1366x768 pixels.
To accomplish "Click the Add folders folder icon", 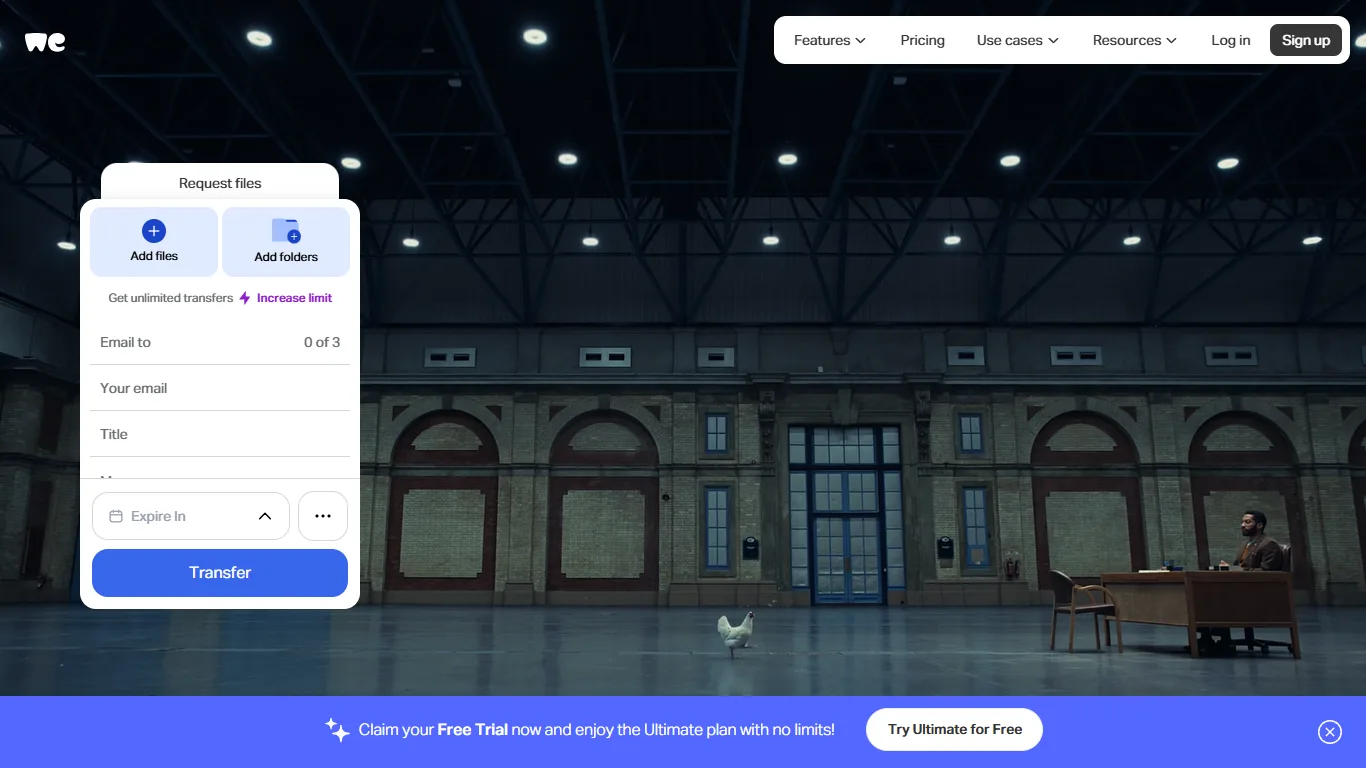I will (x=286, y=231).
